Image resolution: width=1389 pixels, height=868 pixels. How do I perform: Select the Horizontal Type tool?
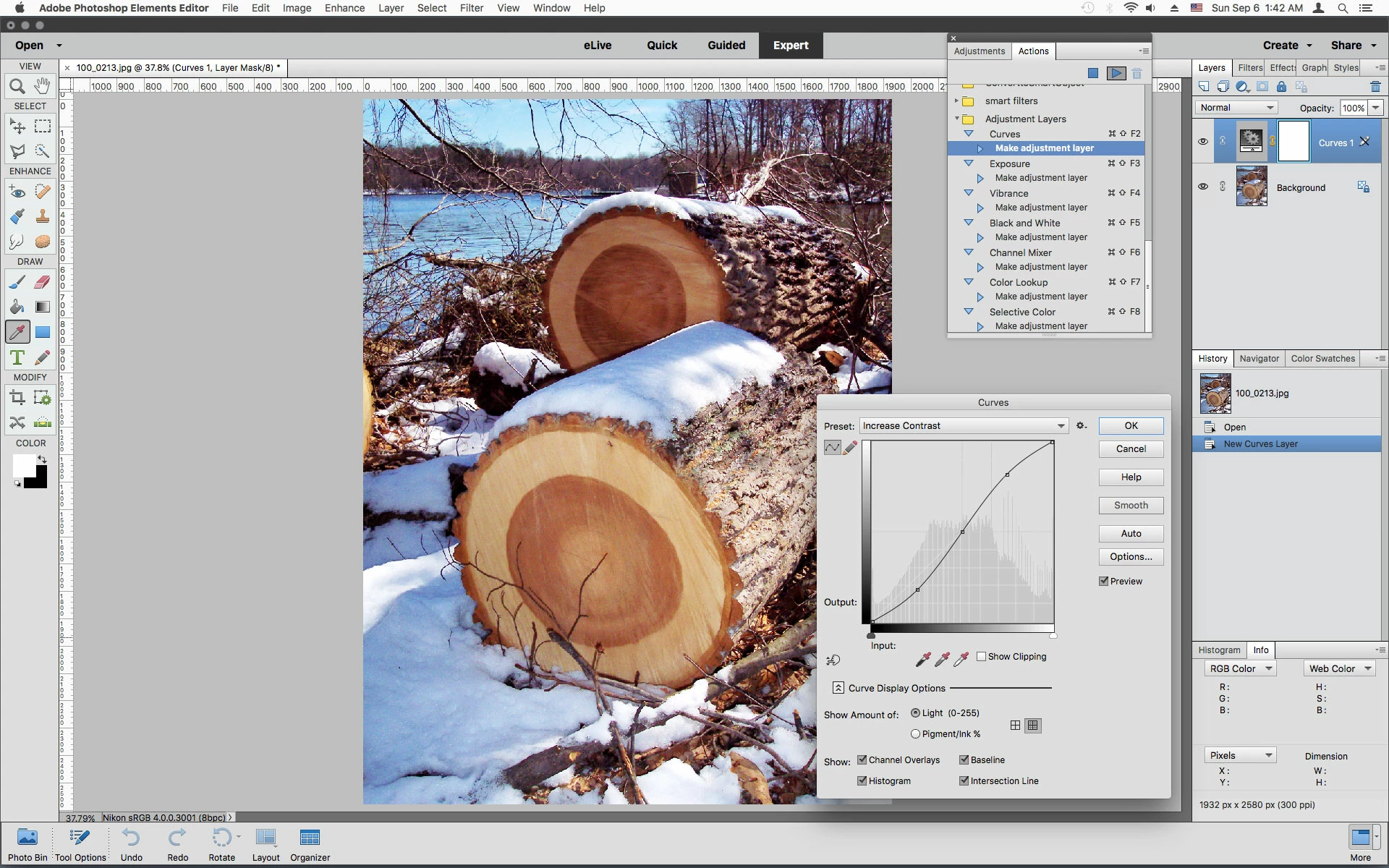click(17, 357)
